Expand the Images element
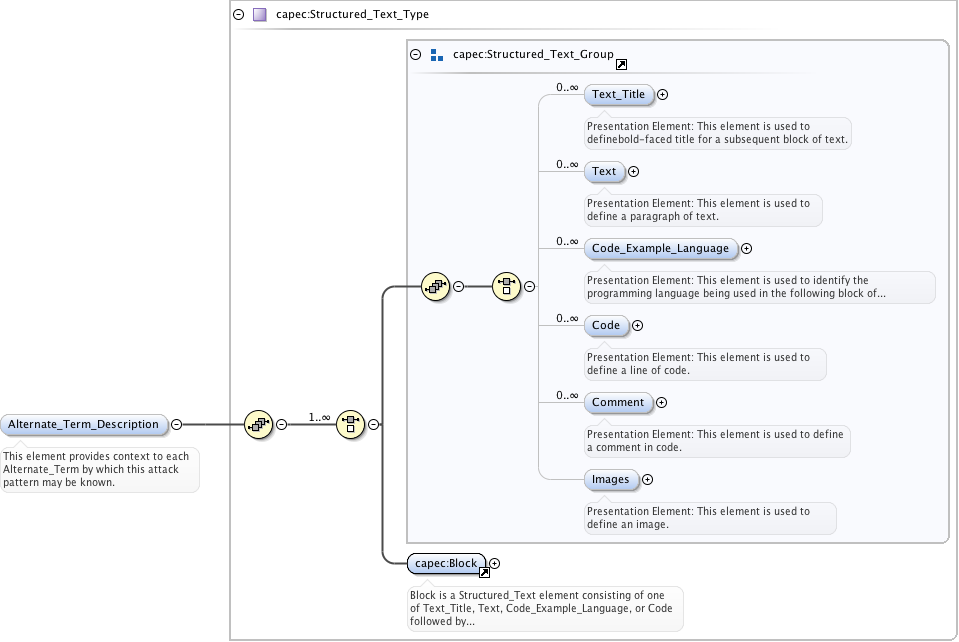This screenshot has width=959, height=642. point(647,480)
